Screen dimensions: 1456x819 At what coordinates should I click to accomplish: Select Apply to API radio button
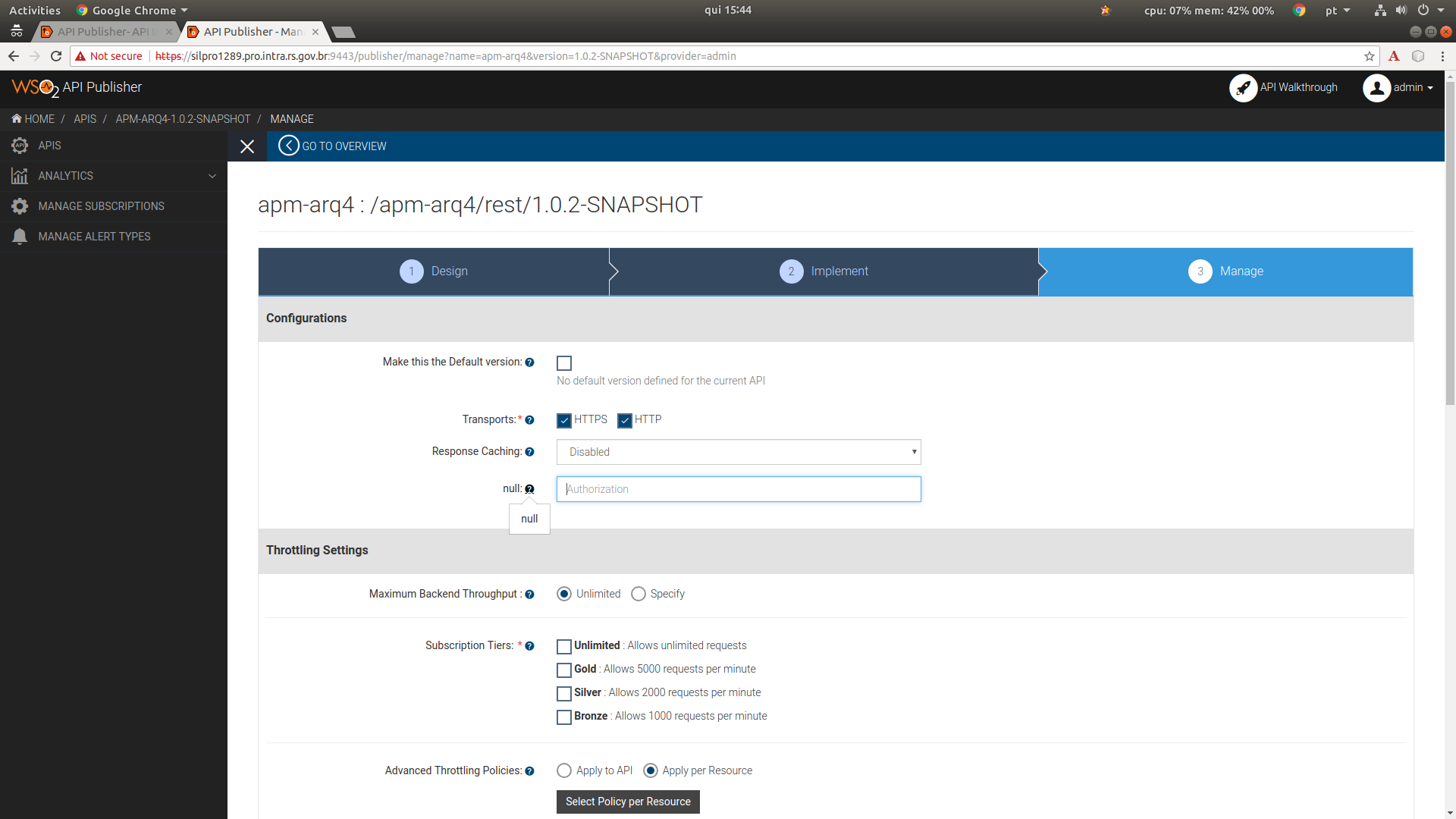pyautogui.click(x=564, y=770)
